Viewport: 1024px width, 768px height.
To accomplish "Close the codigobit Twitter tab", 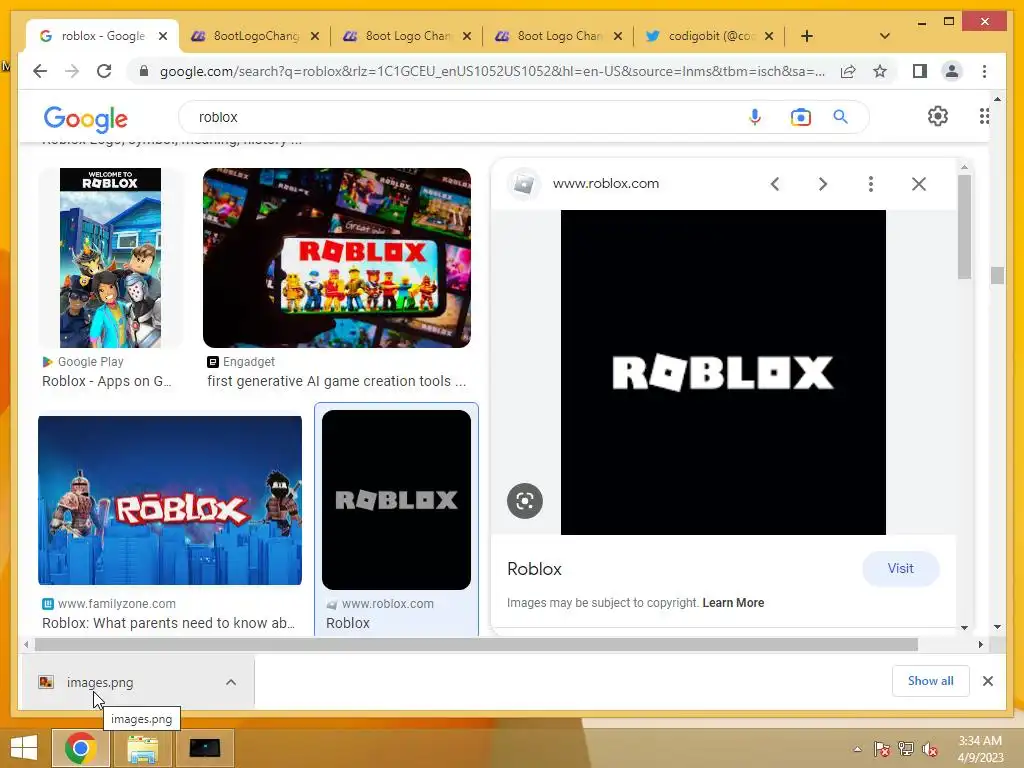I will [x=769, y=36].
